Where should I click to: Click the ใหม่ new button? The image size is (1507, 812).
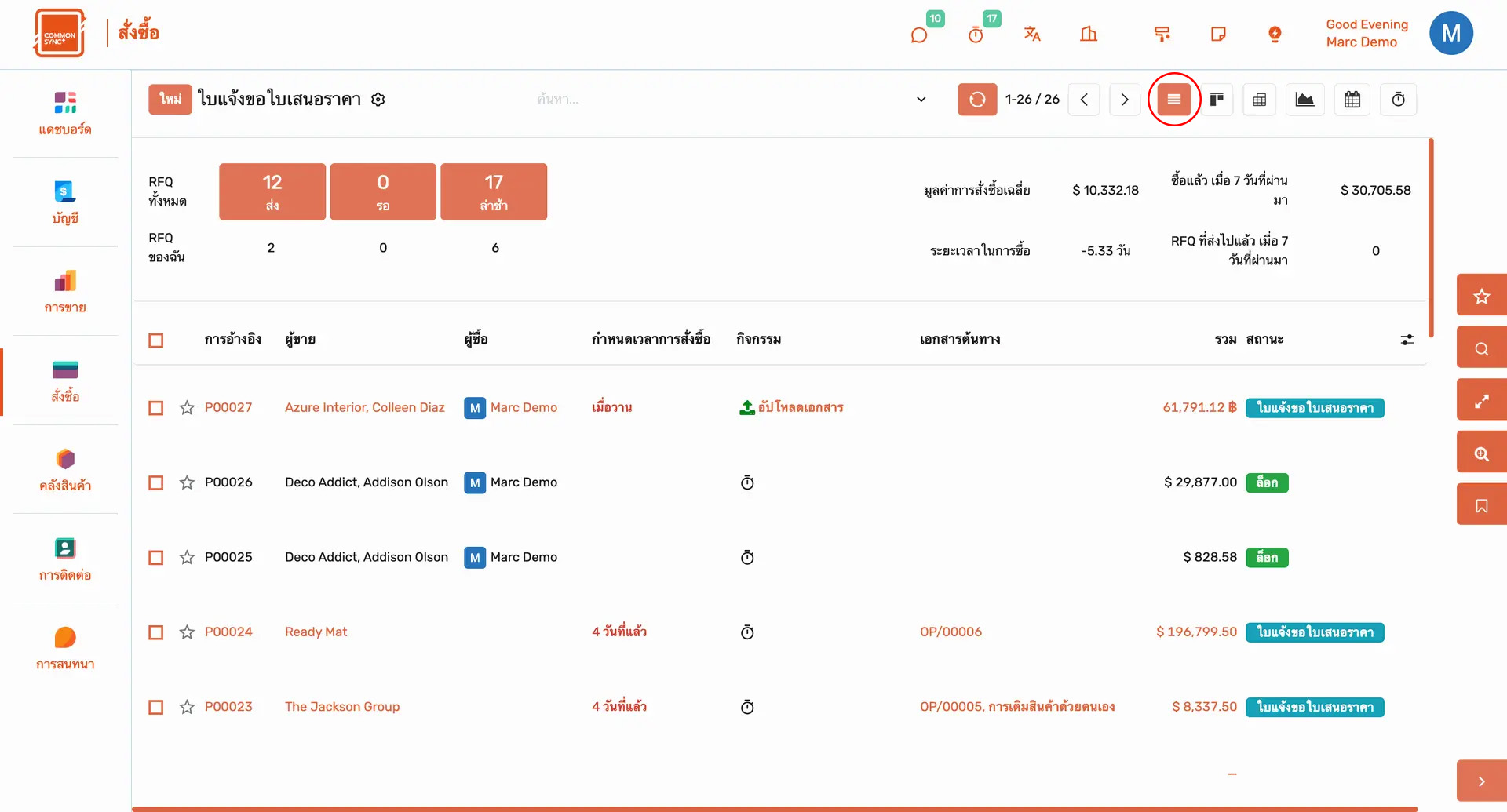pyautogui.click(x=170, y=100)
